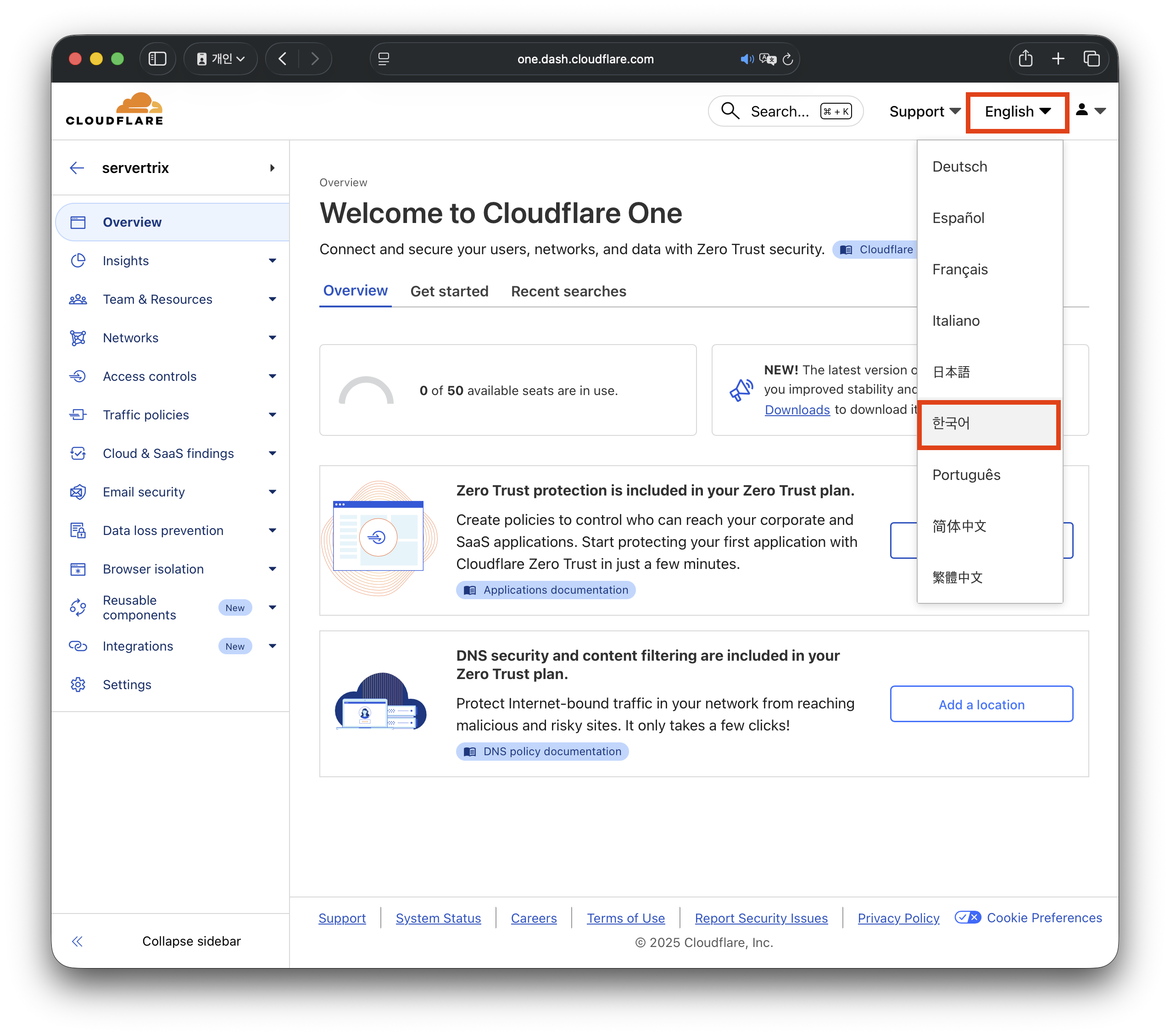Click the Safari sidebar toggle icon
This screenshot has width=1170, height=1036.
point(157,59)
